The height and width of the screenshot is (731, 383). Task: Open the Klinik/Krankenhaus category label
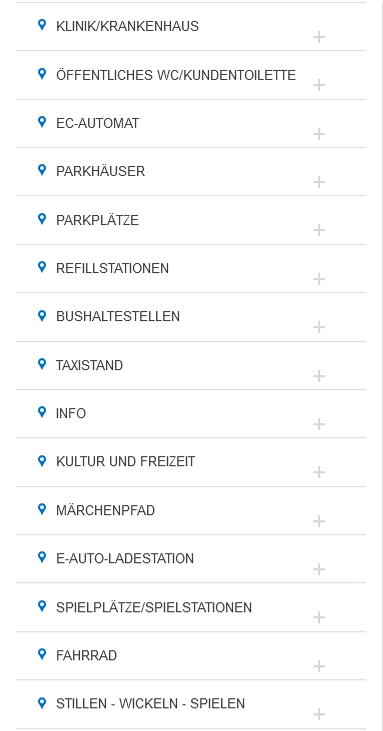(127, 27)
